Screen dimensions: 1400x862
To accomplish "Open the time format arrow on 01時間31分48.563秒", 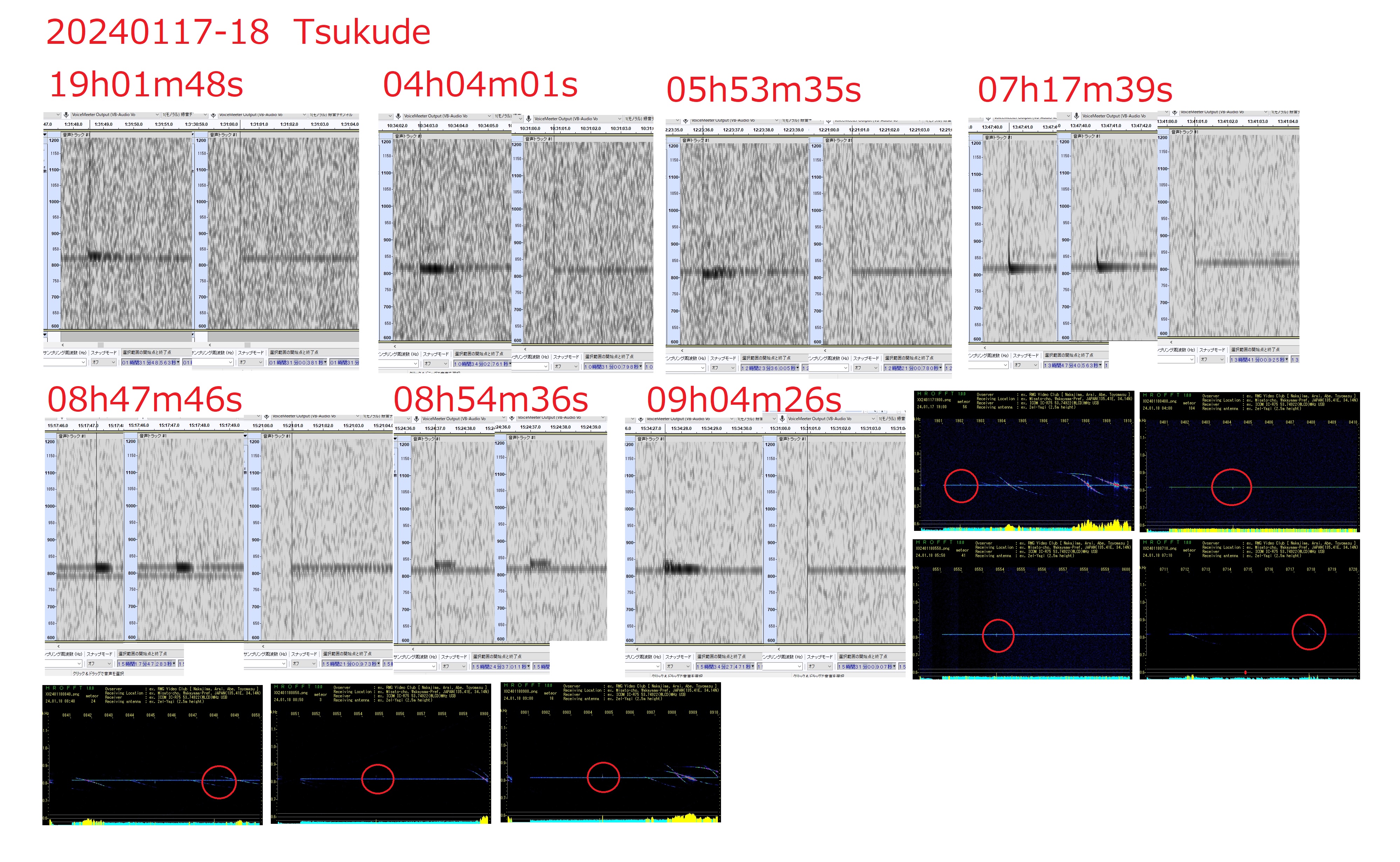I will 178,362.
